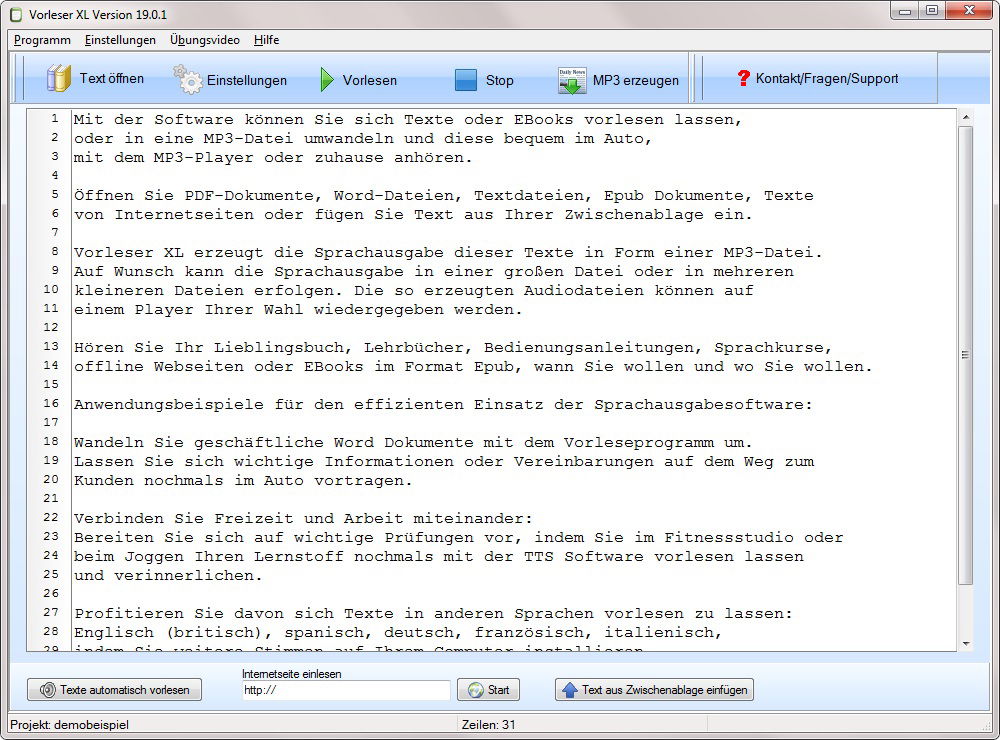Click the Vorlesen toolbar label
Screen dimensions: 1000x740
coord(370,80)
